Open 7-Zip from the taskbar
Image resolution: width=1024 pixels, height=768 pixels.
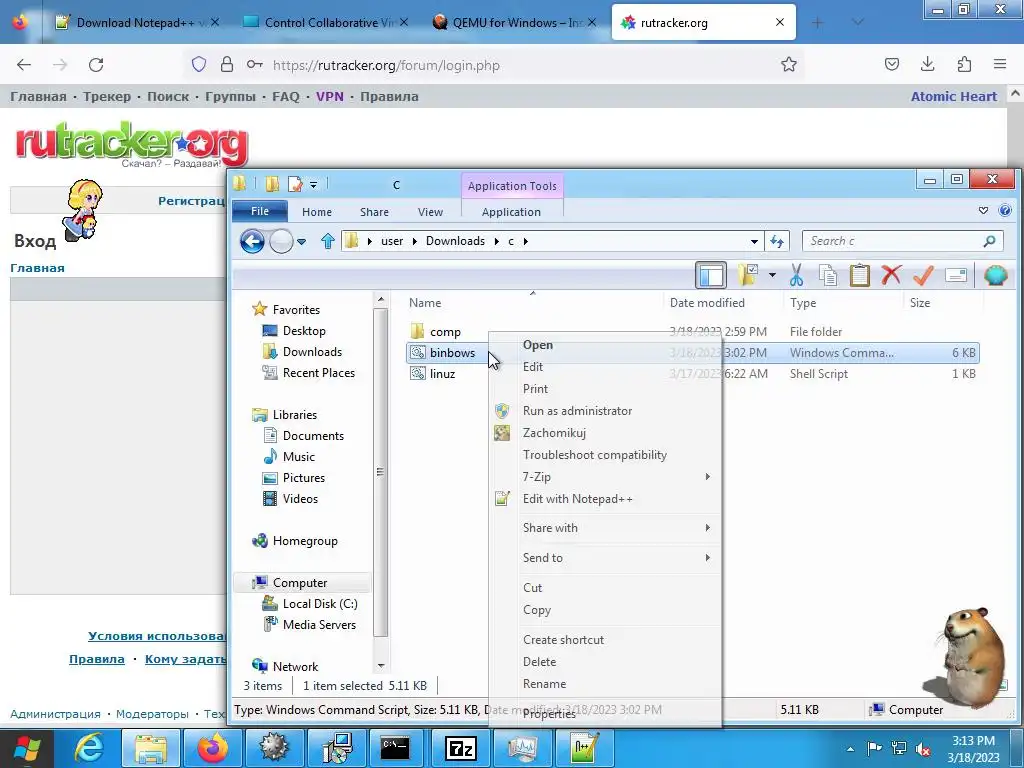click(461, 748)
